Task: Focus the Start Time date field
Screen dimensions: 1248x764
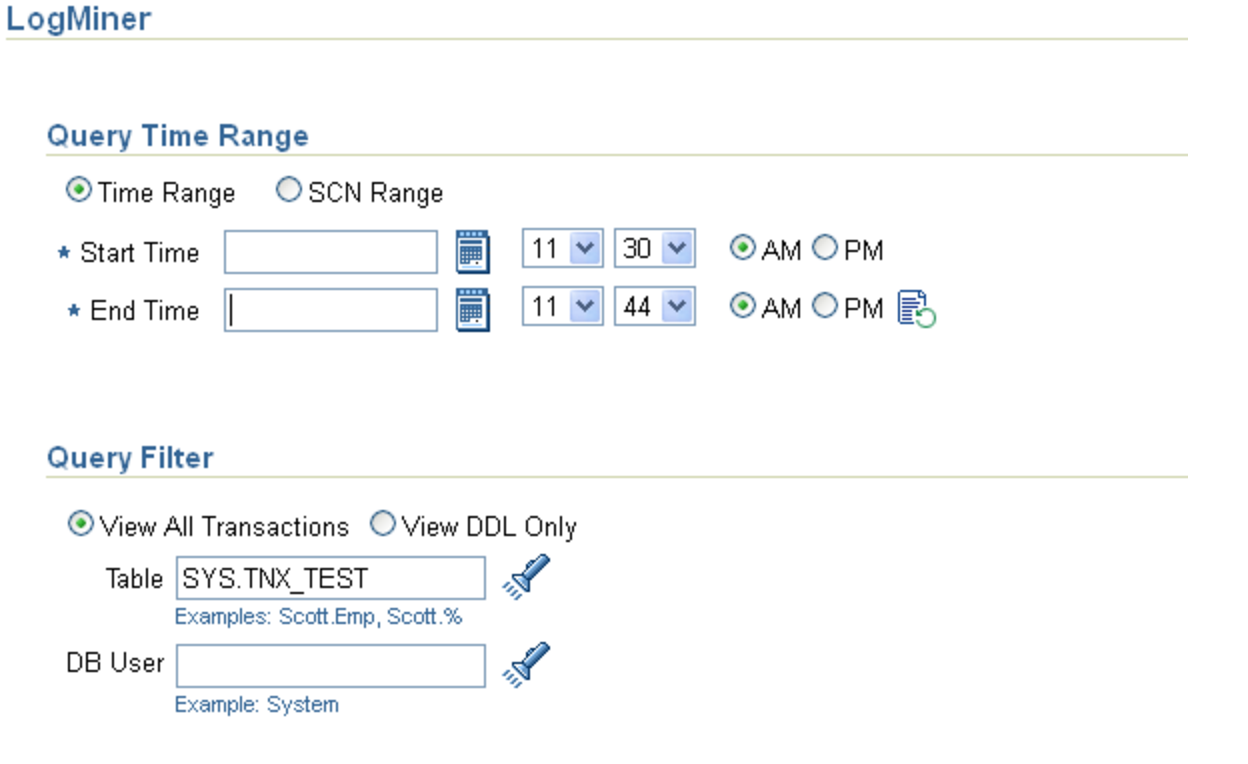Action: [x=331, y=252]
